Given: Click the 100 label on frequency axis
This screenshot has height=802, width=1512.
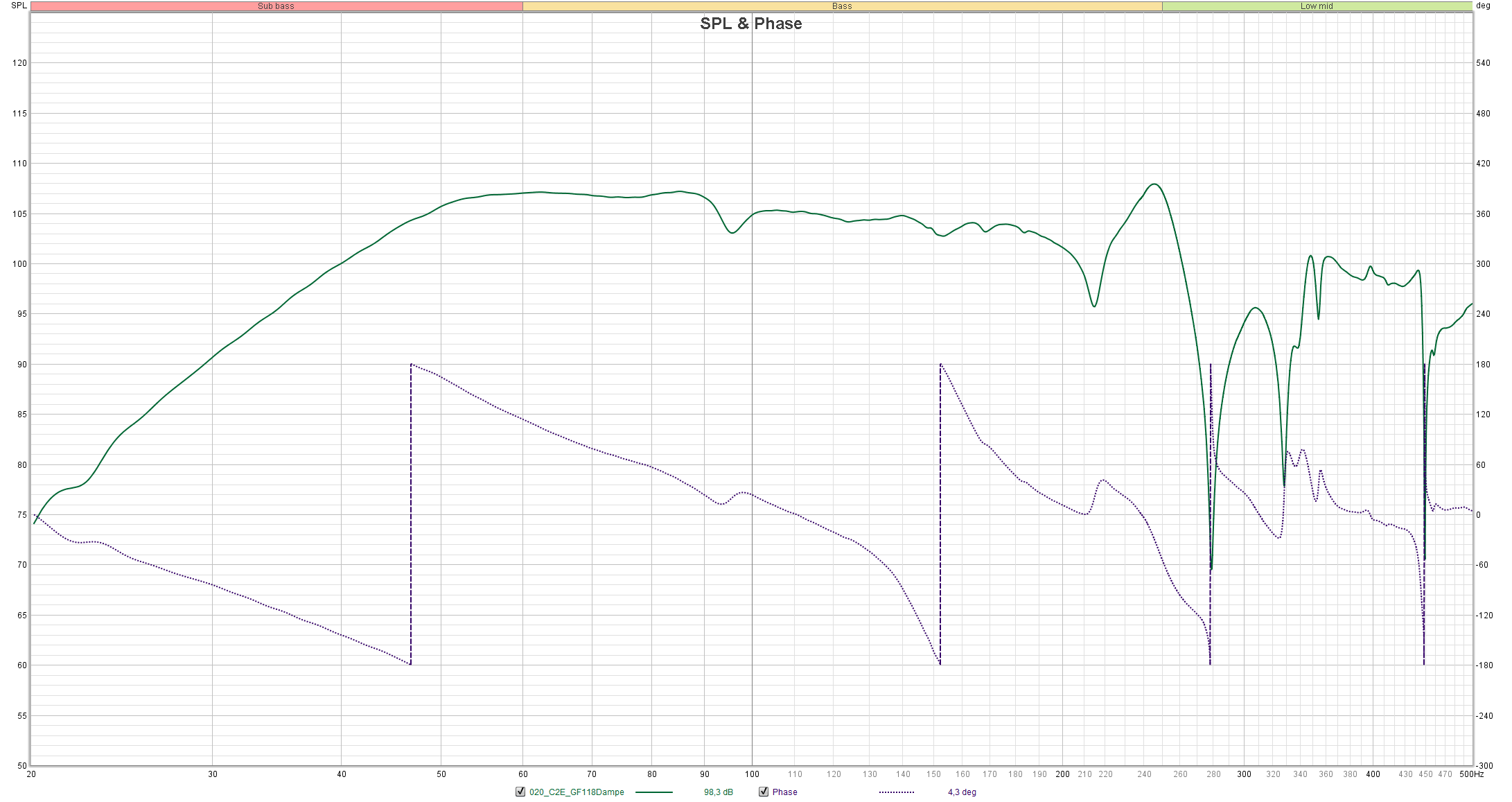Looking at the screenshot, I should point(752,774).
